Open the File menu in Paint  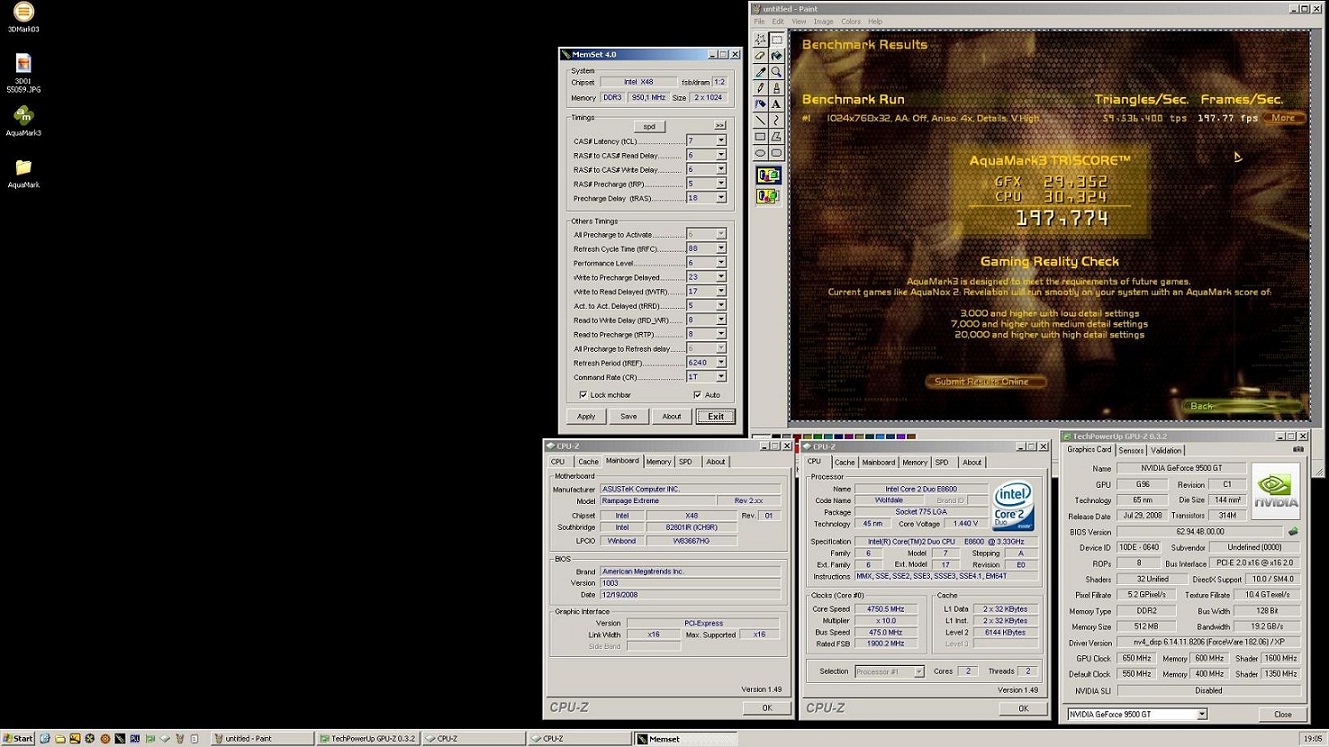tap(759, 21)
